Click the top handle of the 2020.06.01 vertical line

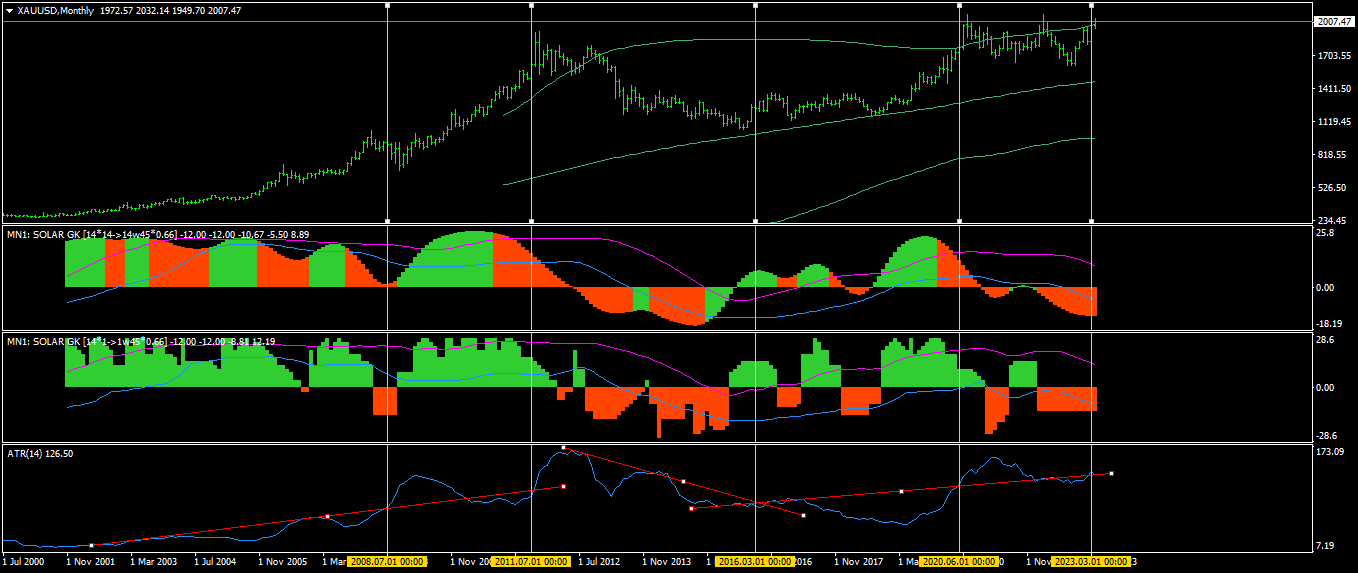pos(959,5)
